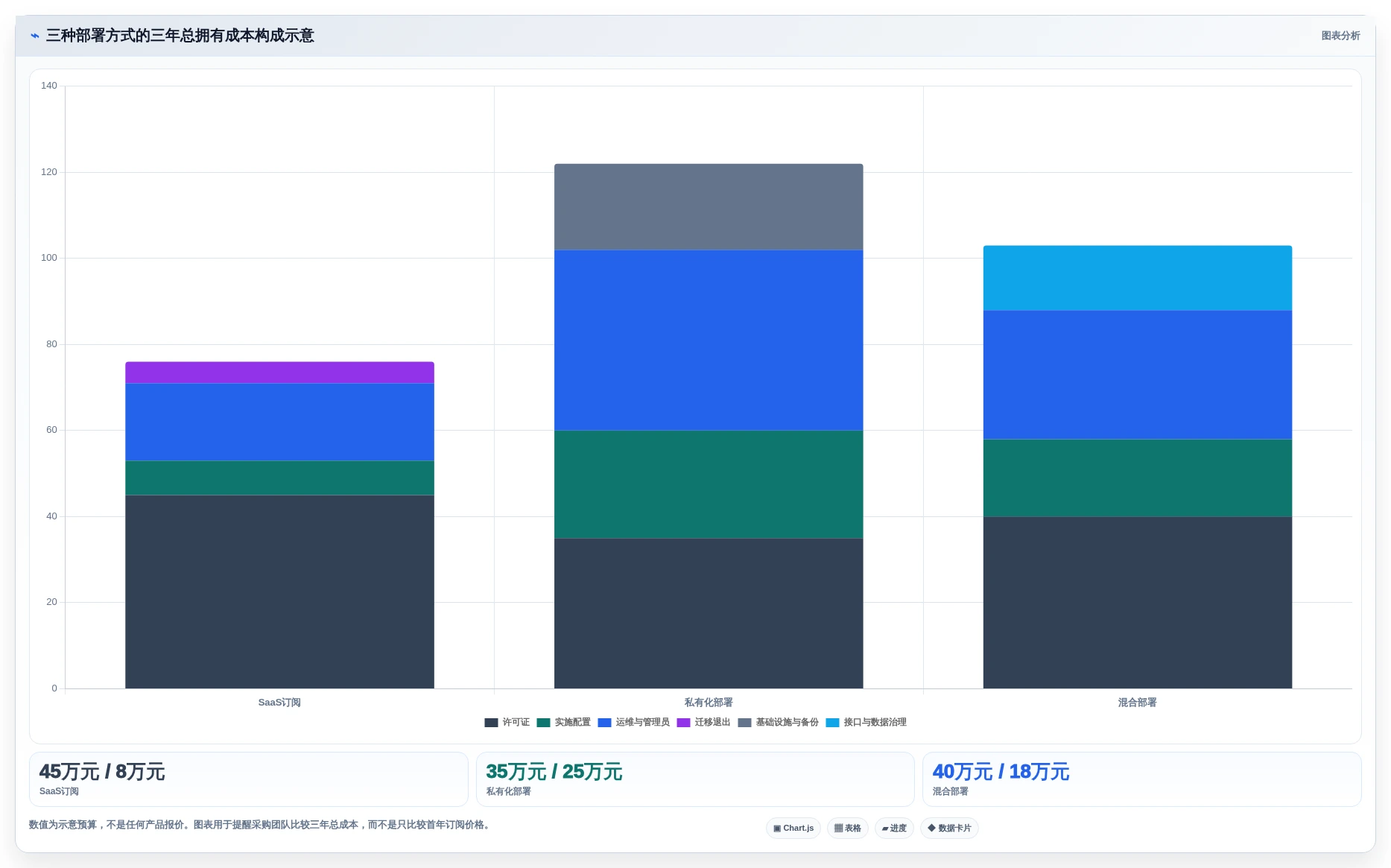The height and width of the screenshot is (868, 1391).
Task: Click the 混合部署 green 实施配置 segment
Action: point(1138,478)
